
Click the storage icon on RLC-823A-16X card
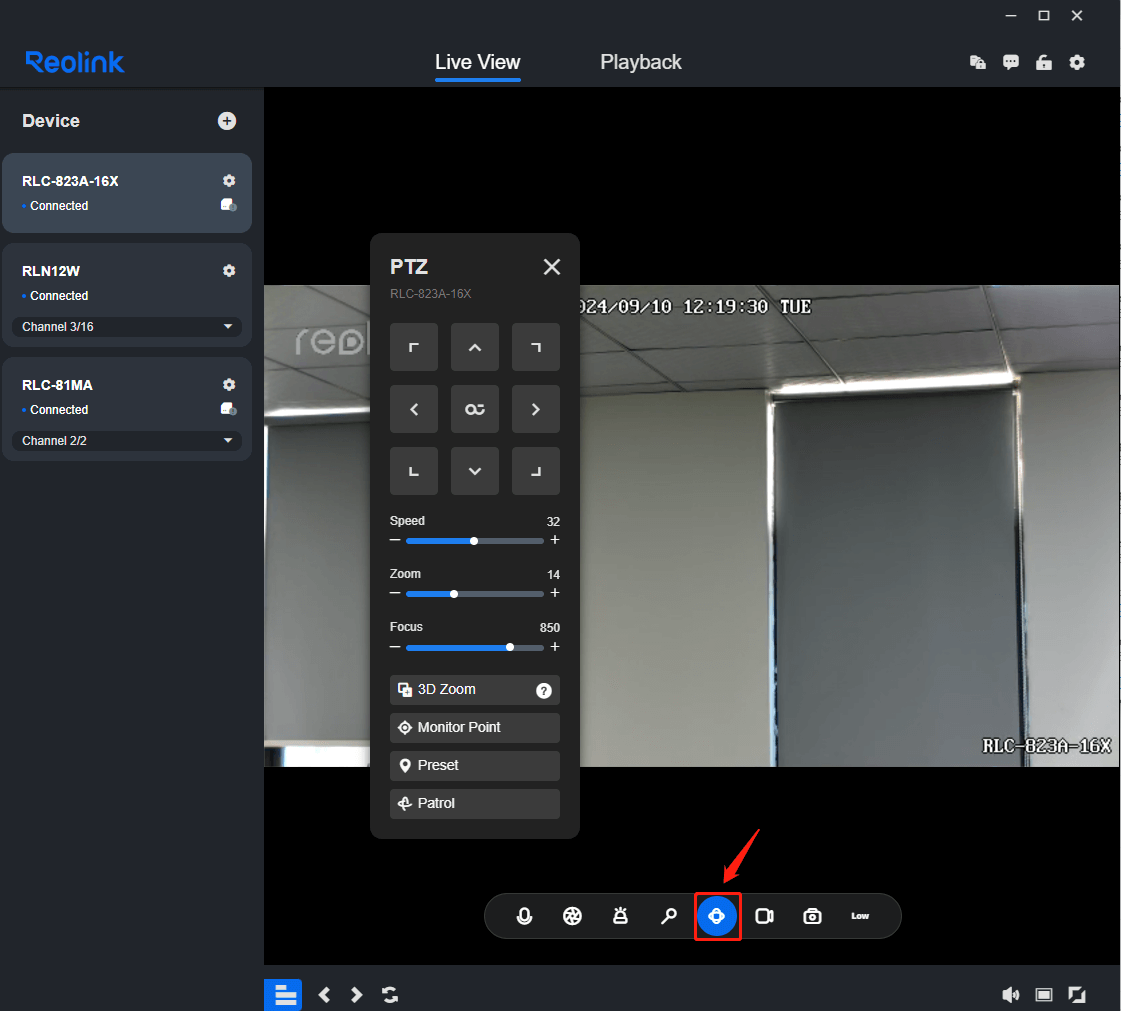(229, 205)
